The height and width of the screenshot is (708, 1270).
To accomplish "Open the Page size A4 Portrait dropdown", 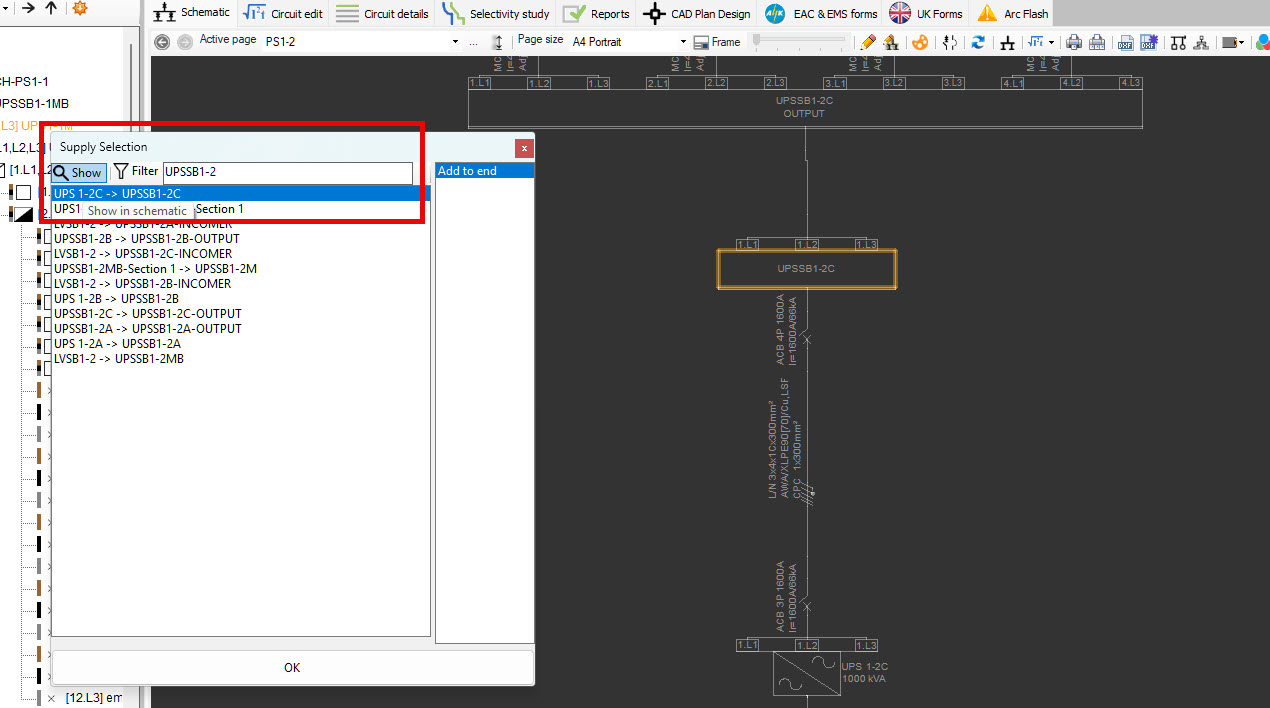I will coord(683,42).
